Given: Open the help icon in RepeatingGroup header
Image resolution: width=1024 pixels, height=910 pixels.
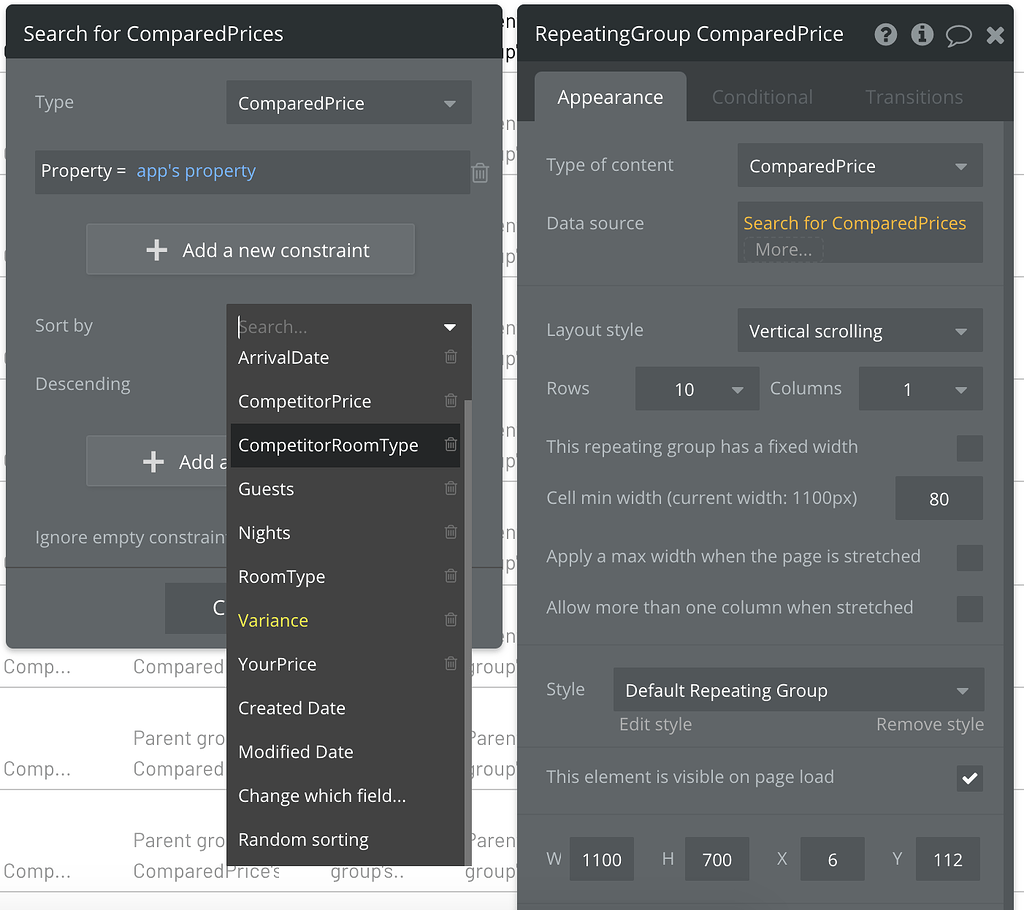Looking at the screenshot, I should pyautogui.click(x=885, y=34).
